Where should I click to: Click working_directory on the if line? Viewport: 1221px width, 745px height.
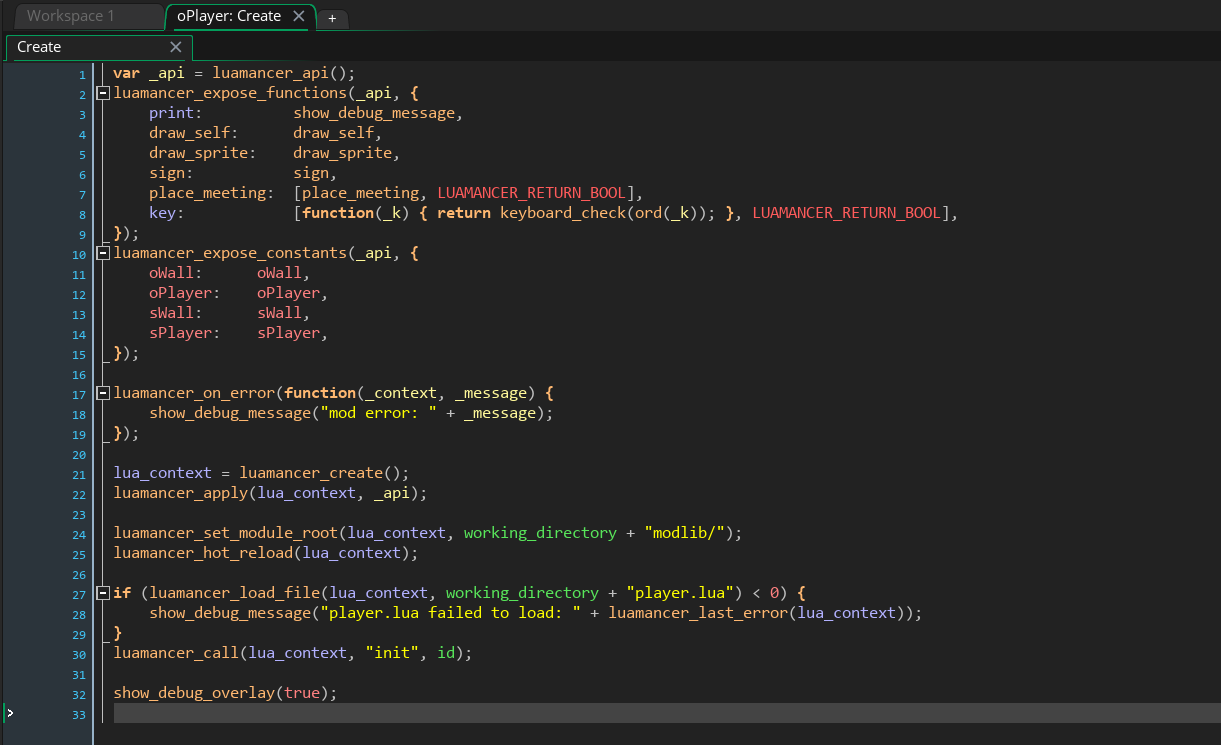click(522, 593)
